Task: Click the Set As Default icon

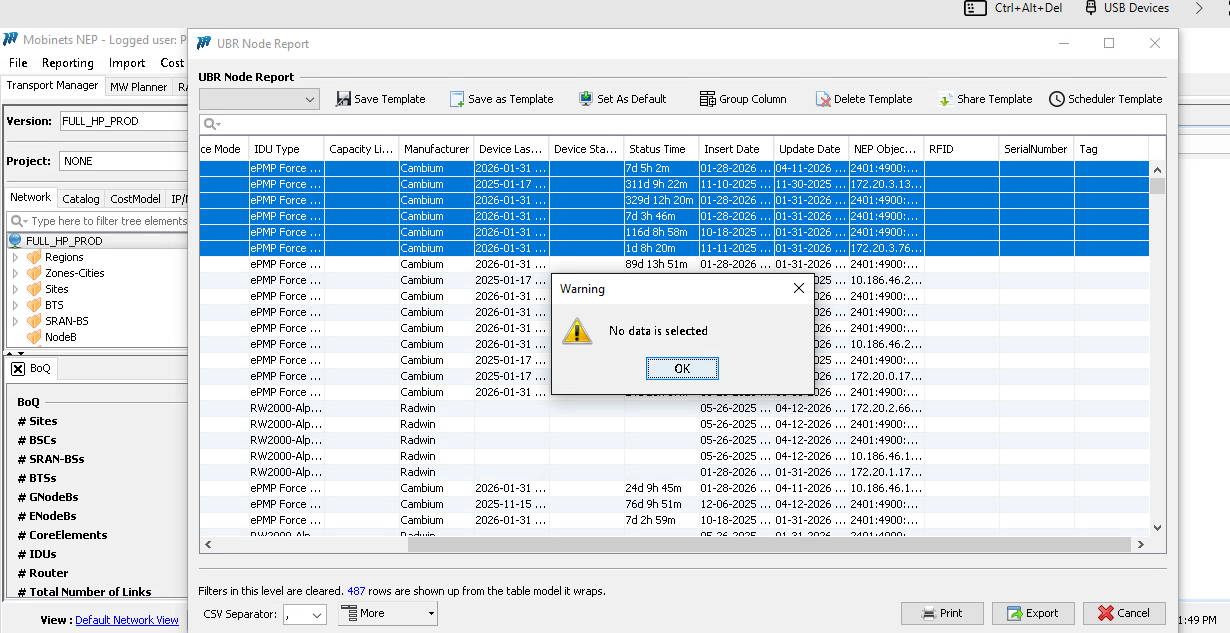Action: [x=586, y=99]
